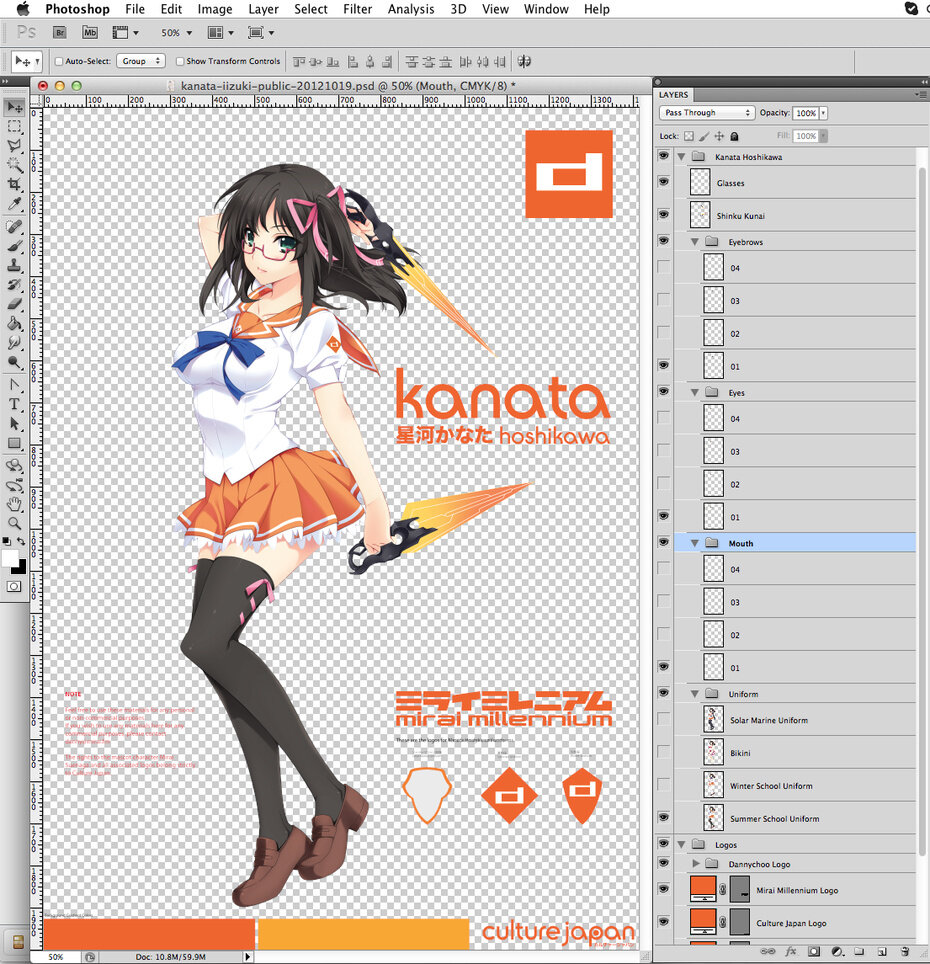Expand the Dannychoo Logo group

pyautogui.click(x=696, y=864)
